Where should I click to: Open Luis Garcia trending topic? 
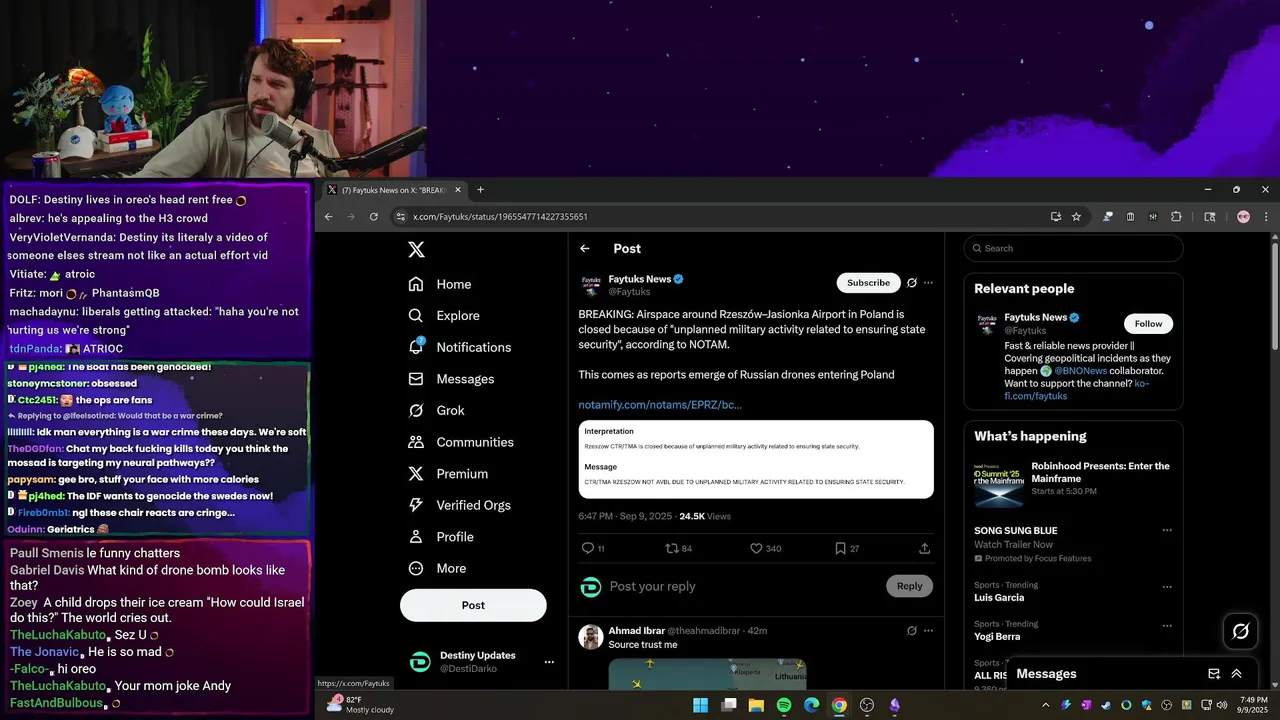(999, 598)
